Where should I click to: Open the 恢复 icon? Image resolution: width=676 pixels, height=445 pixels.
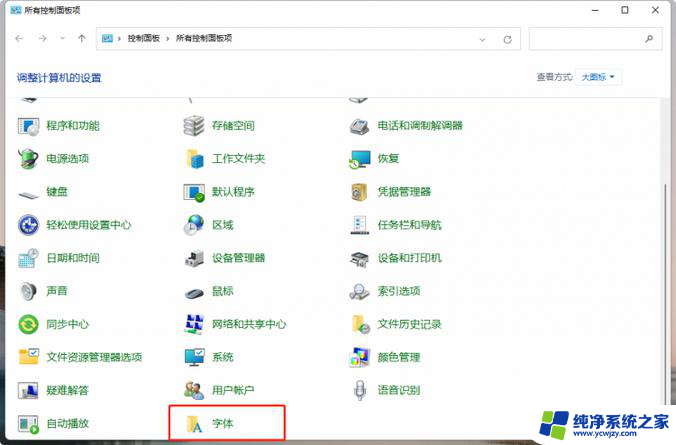pos(360,159)
